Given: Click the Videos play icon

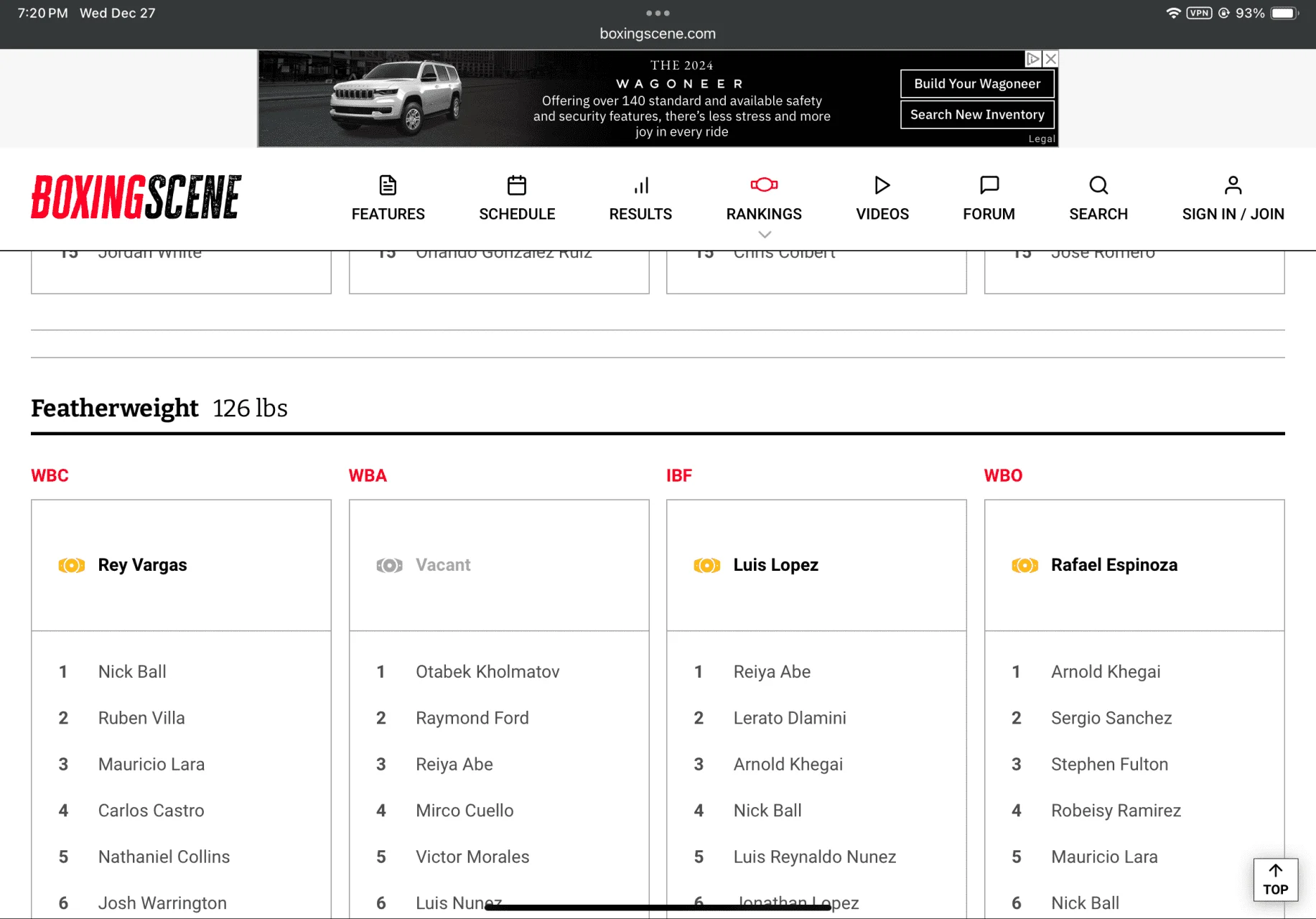Looking at the screenshot, I should (x=882, y=185).
